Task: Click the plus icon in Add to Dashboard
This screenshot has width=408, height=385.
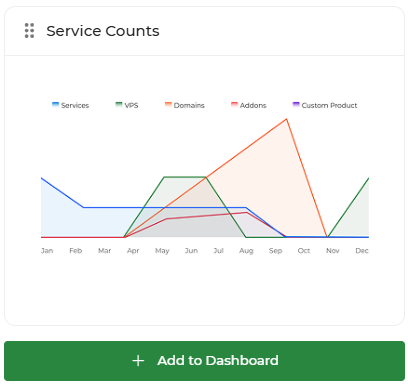Action: coord(138,361)
